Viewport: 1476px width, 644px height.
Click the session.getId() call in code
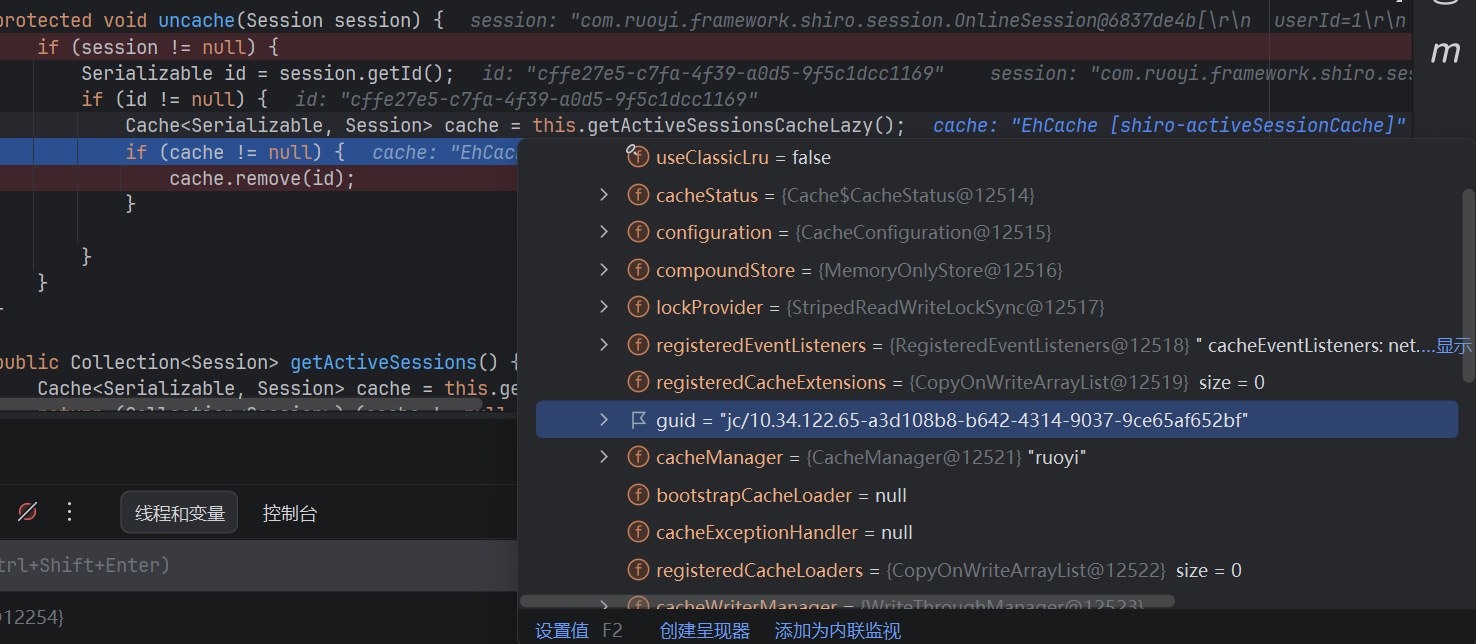pos(360,73)
